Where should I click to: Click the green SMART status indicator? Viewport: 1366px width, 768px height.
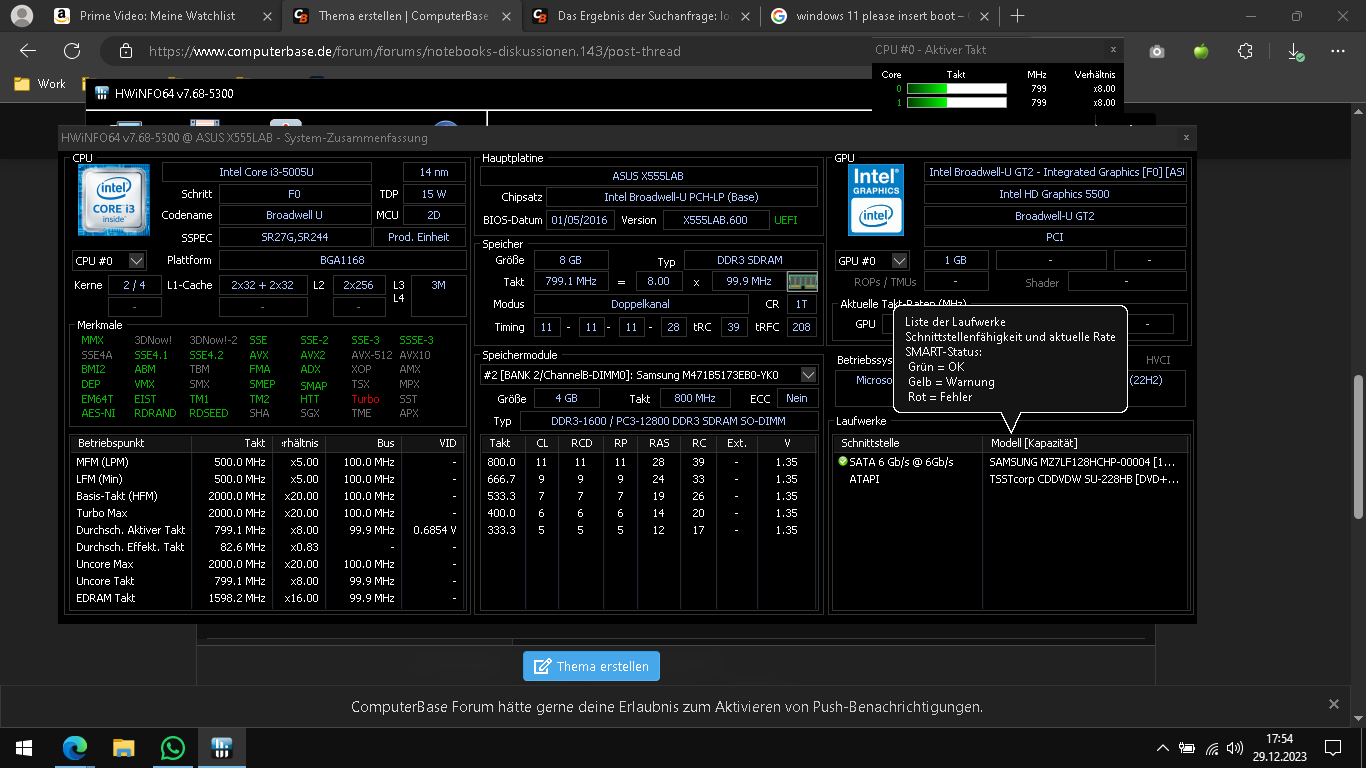[843, 462]
